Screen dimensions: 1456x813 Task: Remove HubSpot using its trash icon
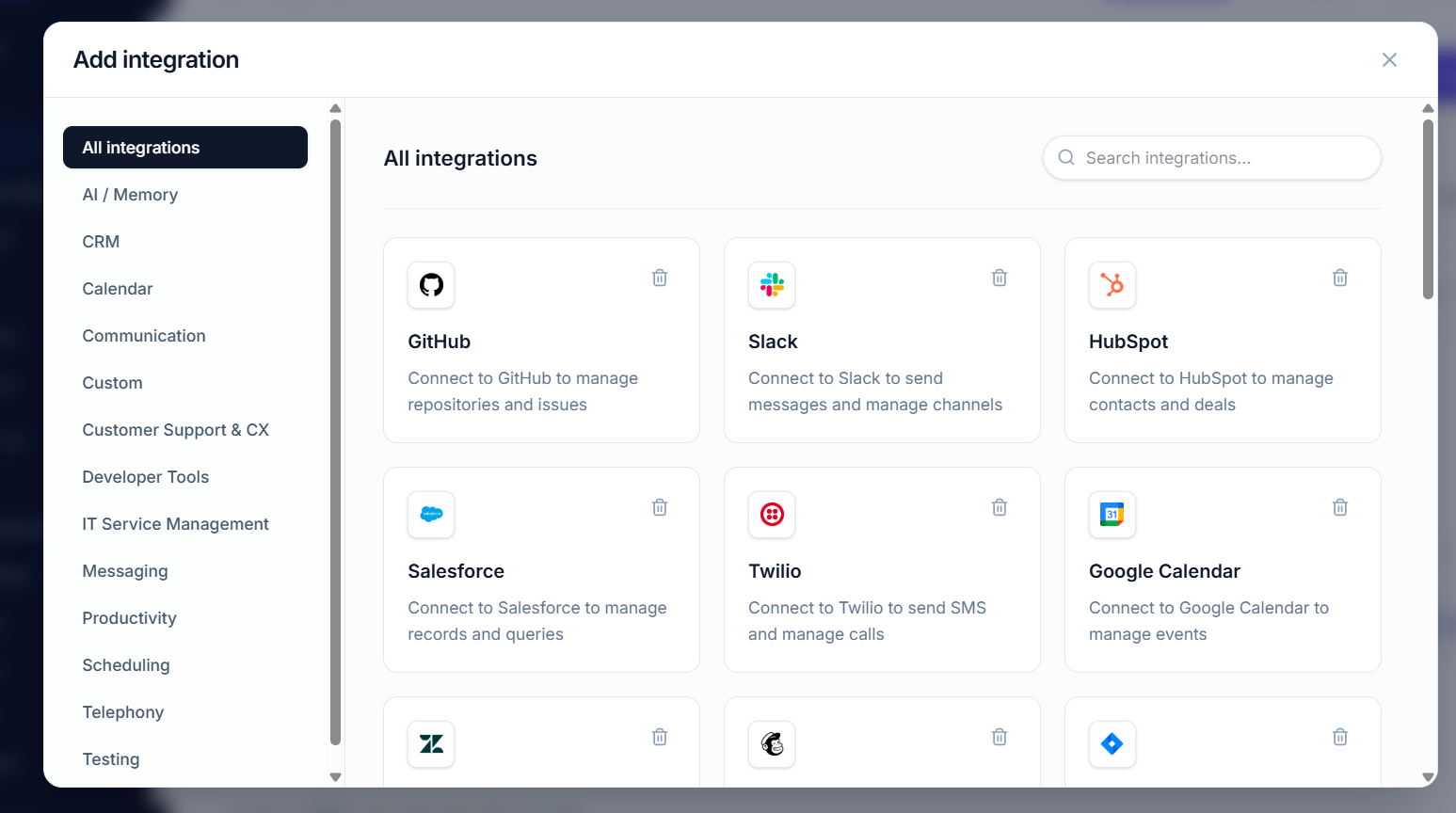[x=1340, y=278]
